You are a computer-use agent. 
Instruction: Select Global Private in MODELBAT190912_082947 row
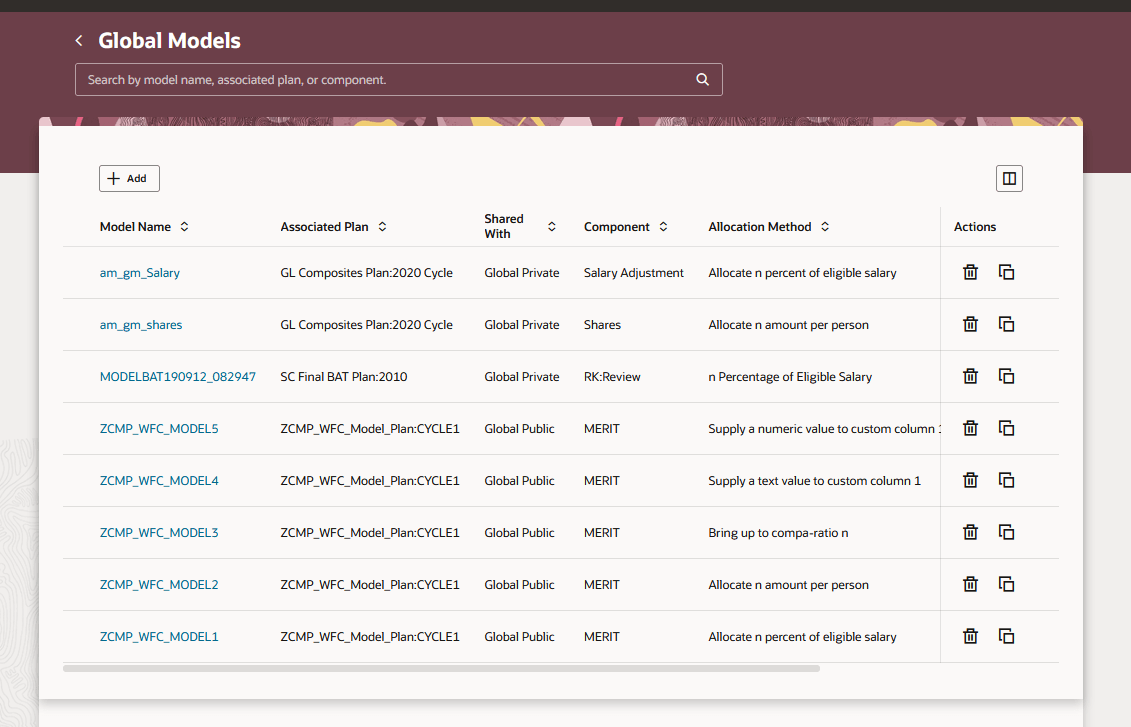522,376
